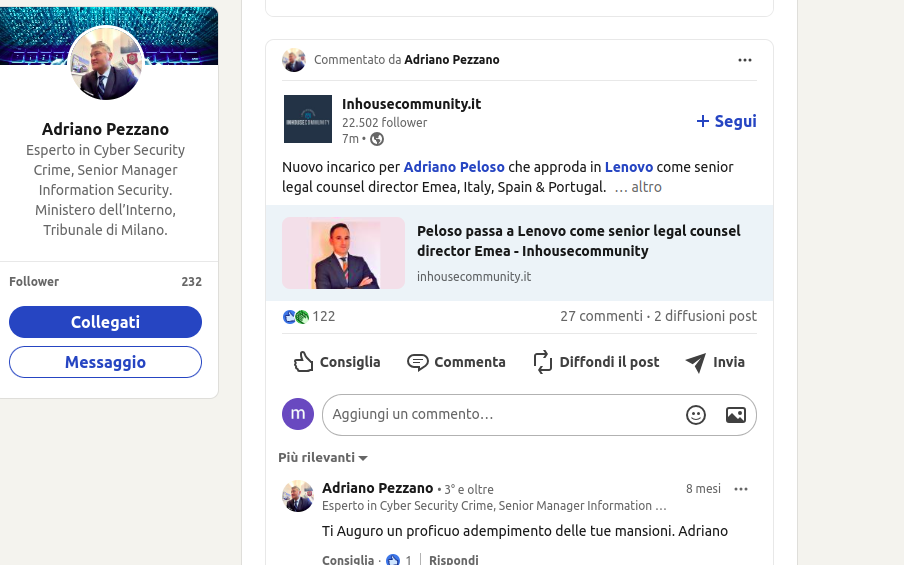
Task: Open the Adriano Peloso mention link
Action: [454, 167]
